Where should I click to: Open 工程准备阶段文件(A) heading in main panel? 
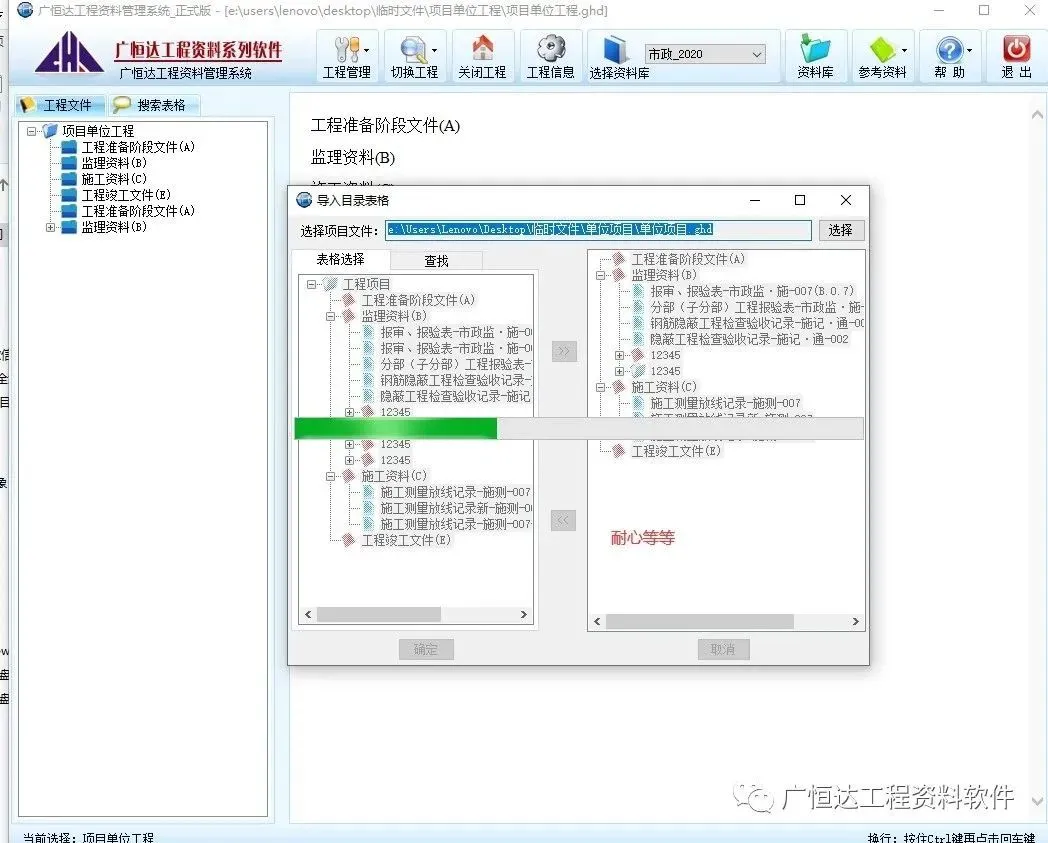[386, 126]
